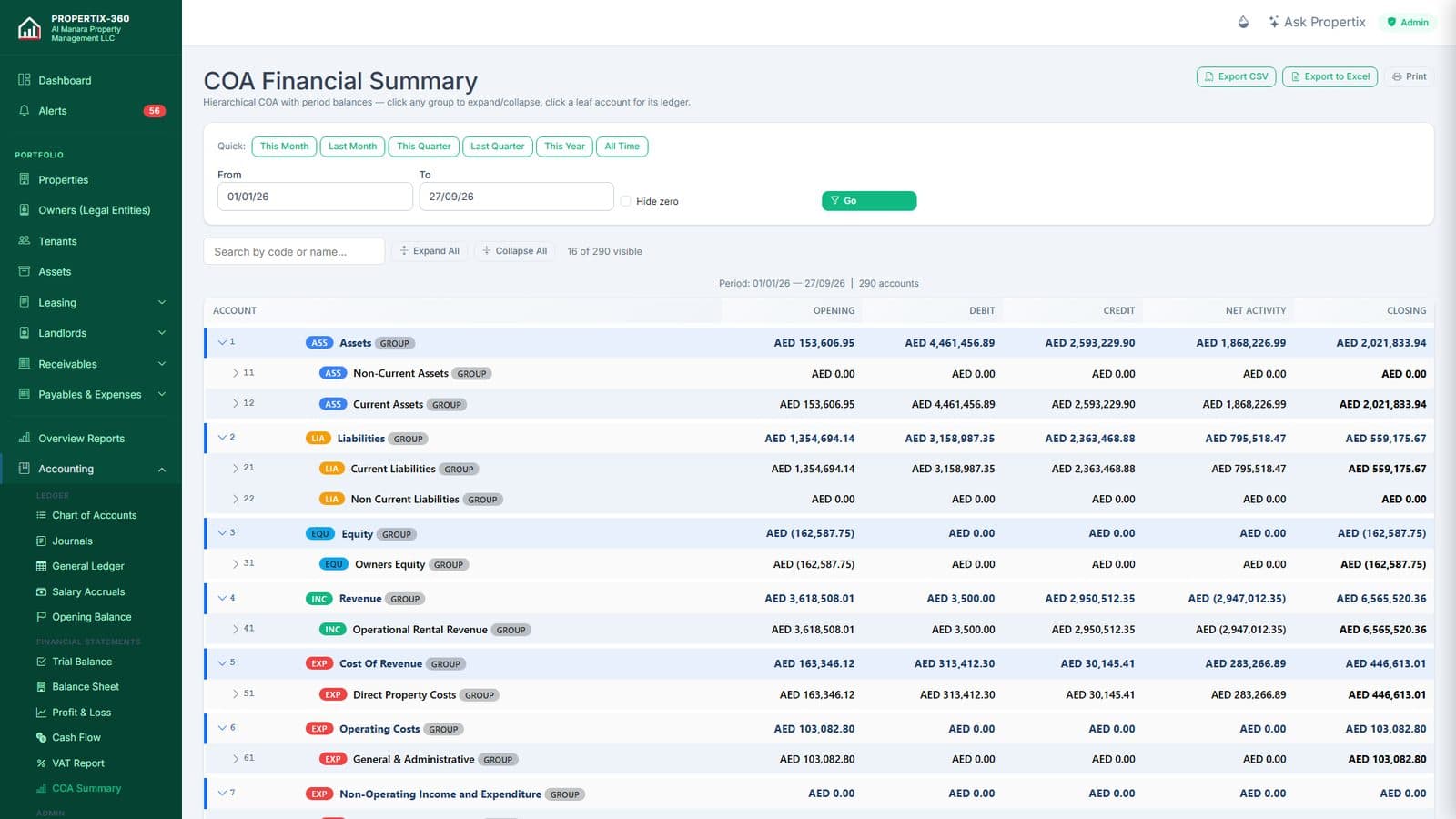This screenshot has width=1456, height=819.
Task: Click the From date field
Action: pos(315,197)
